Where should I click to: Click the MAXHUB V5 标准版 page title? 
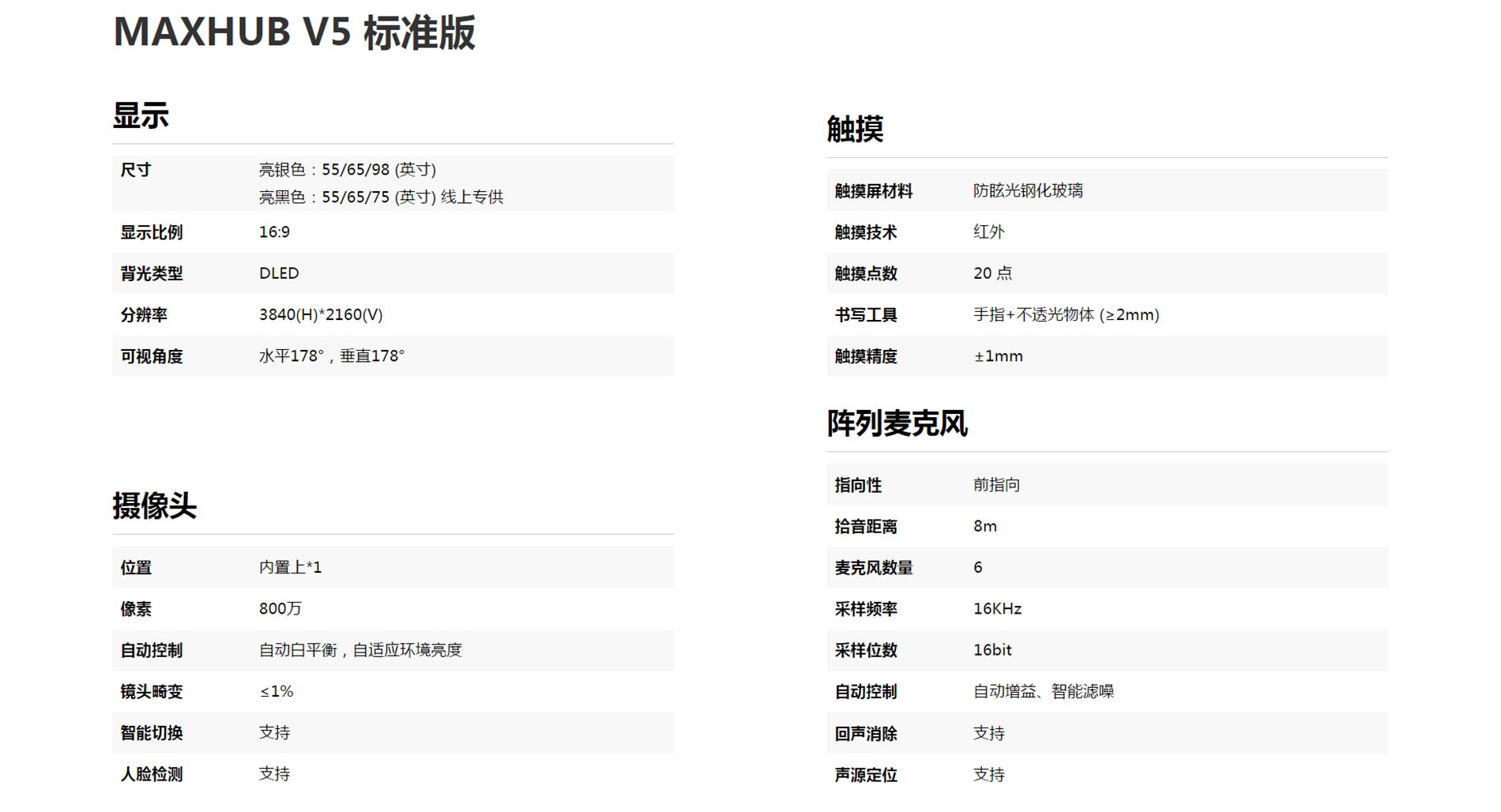pos(294,32)
